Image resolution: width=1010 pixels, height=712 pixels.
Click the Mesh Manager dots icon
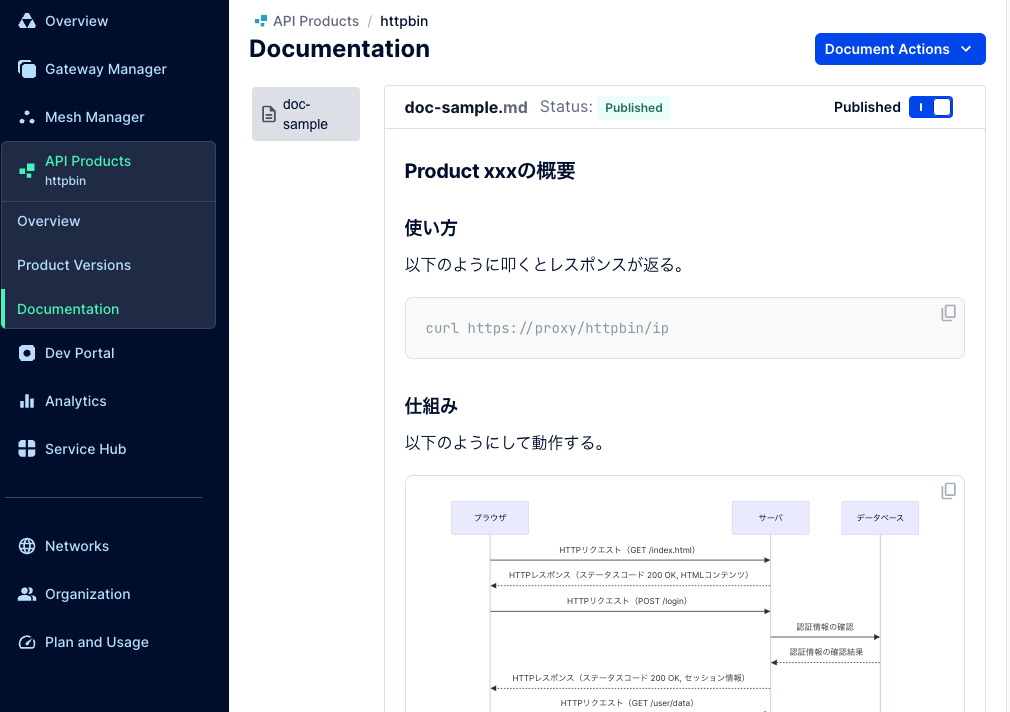[26, 117]
